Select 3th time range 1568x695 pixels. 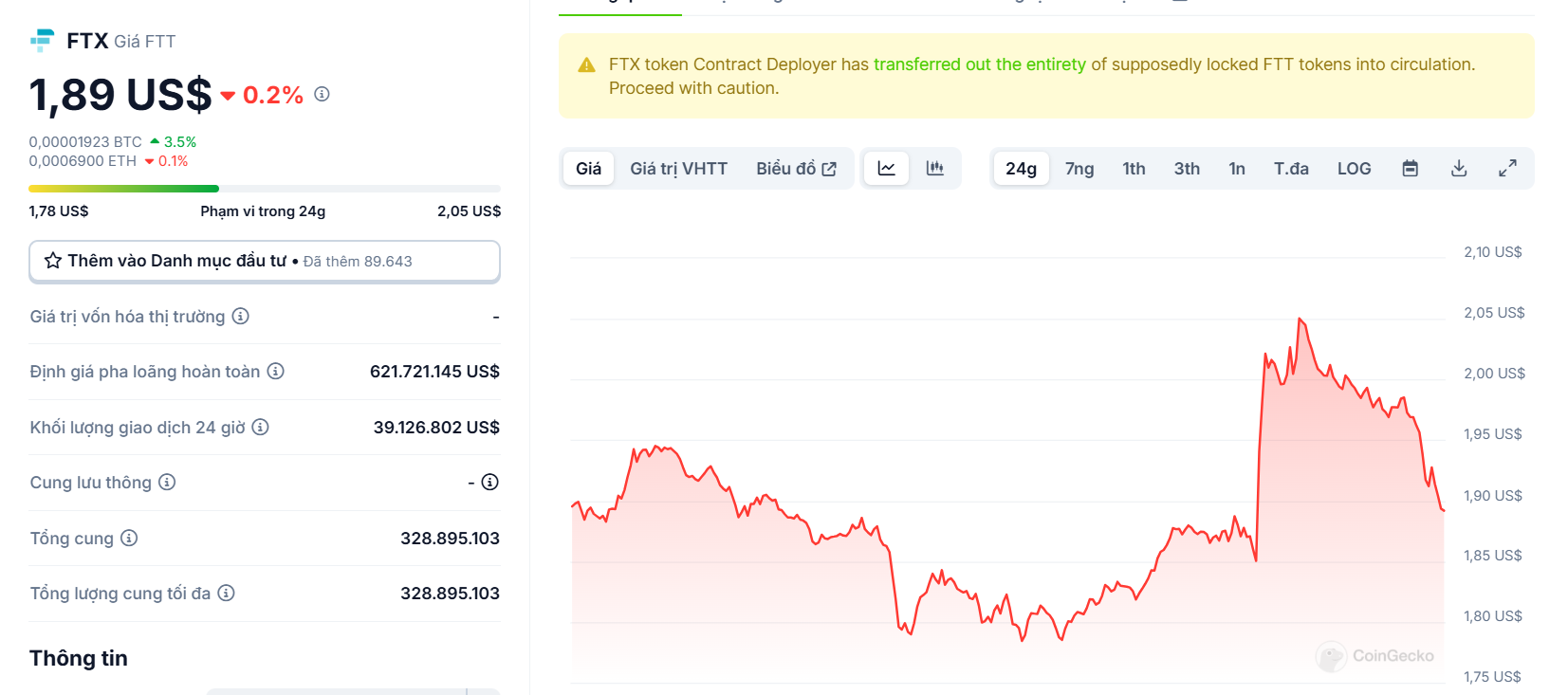point(1187,168)
